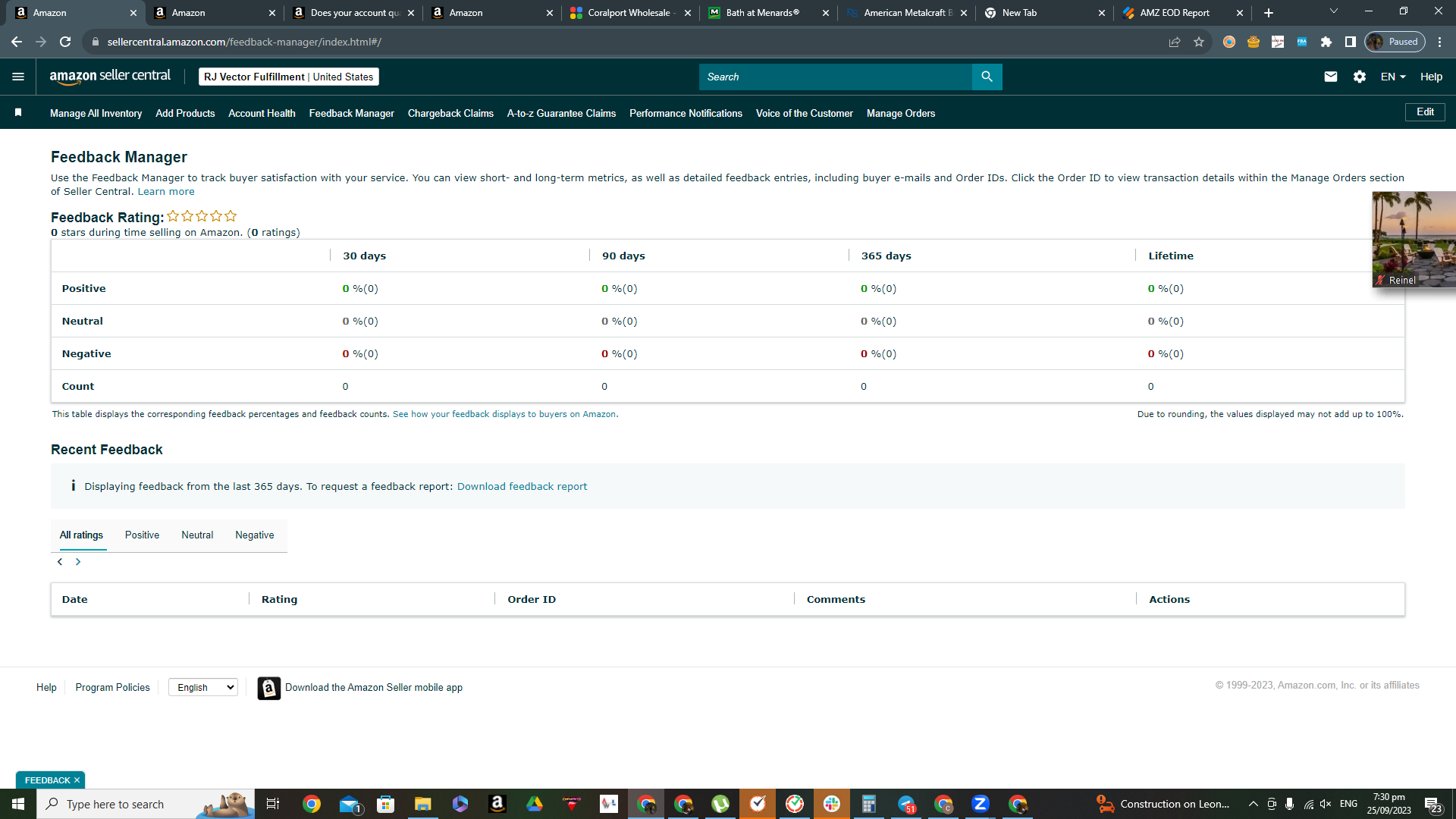This screenshot has height=819, width=1456.
Task: Open the Calculator app in taskbar
Action: tap(869, 804)
